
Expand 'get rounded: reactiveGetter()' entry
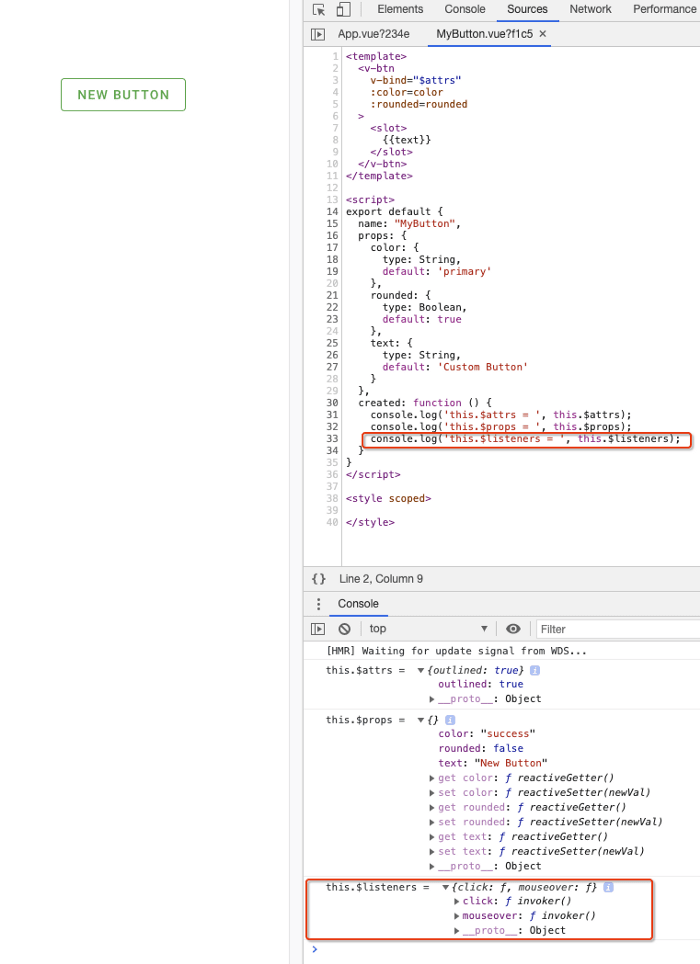coord(432,808)
